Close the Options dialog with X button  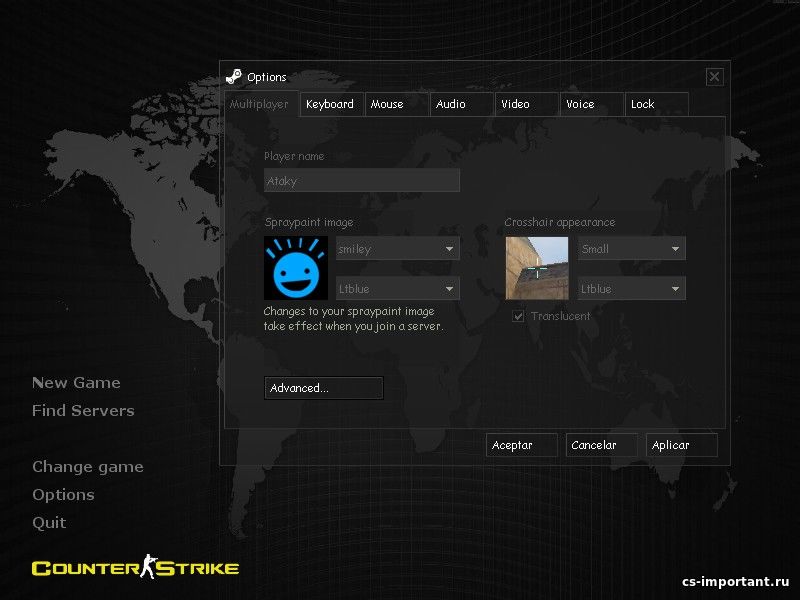pos(714,76)
